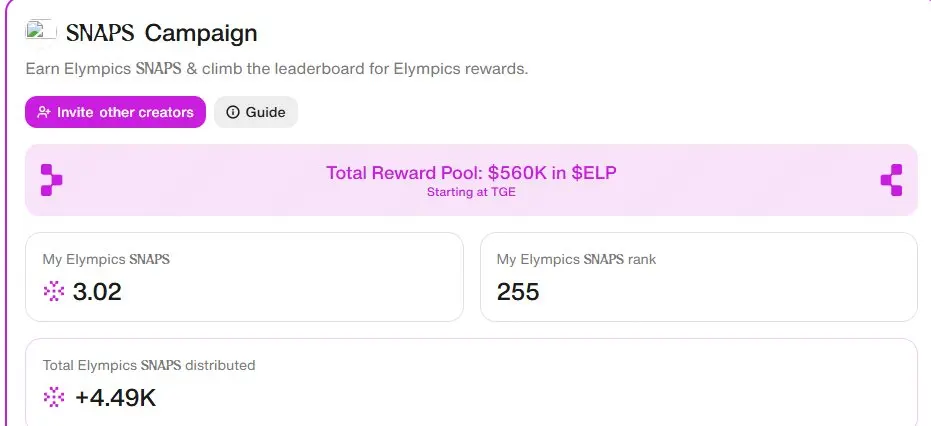Click the right Elympics logo in reward banner
This screenshot has height=426, width=931.
tap(891, 180)
